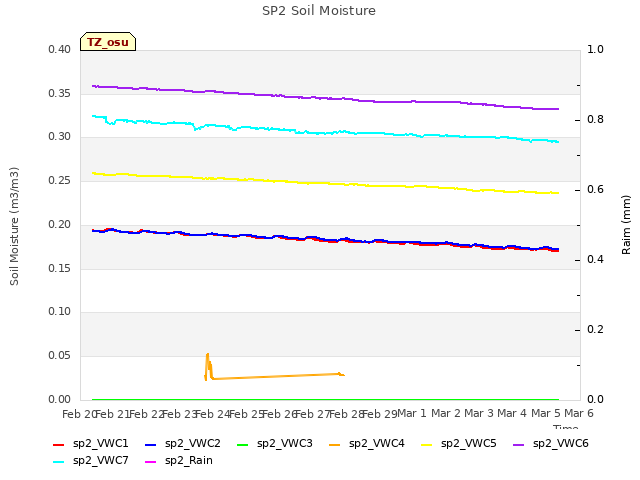
Task: Click the 1.0 right axis tick label
Action: (x=595, y=50)
